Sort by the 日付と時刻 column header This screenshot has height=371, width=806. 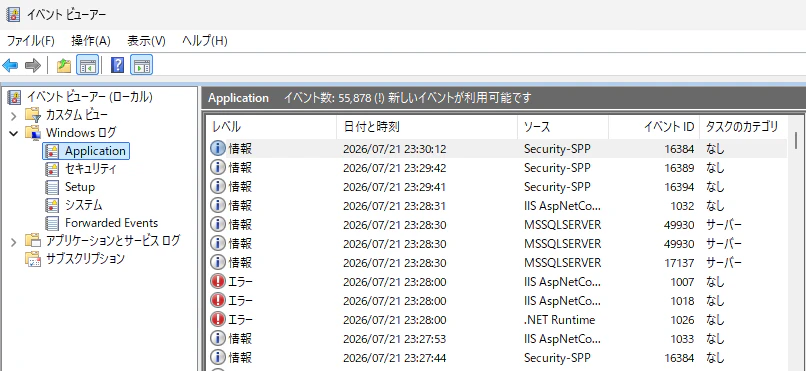pos(427,126)
